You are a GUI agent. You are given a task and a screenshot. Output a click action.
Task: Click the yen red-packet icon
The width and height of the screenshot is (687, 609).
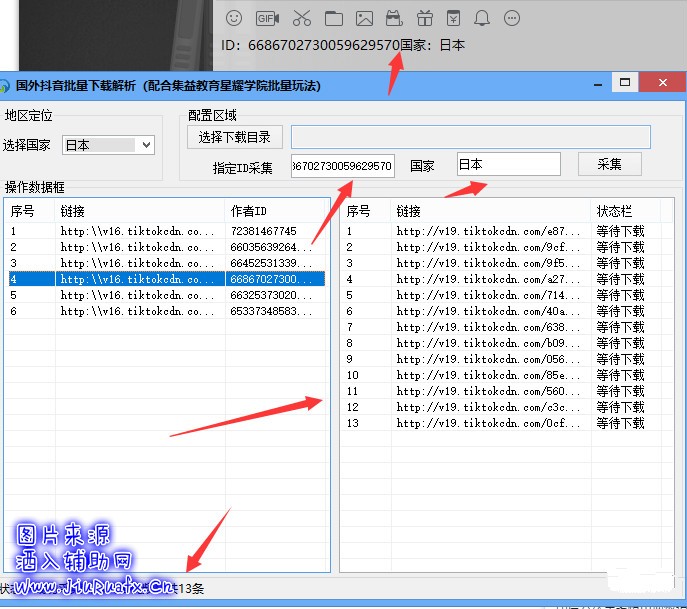[453, 18]
